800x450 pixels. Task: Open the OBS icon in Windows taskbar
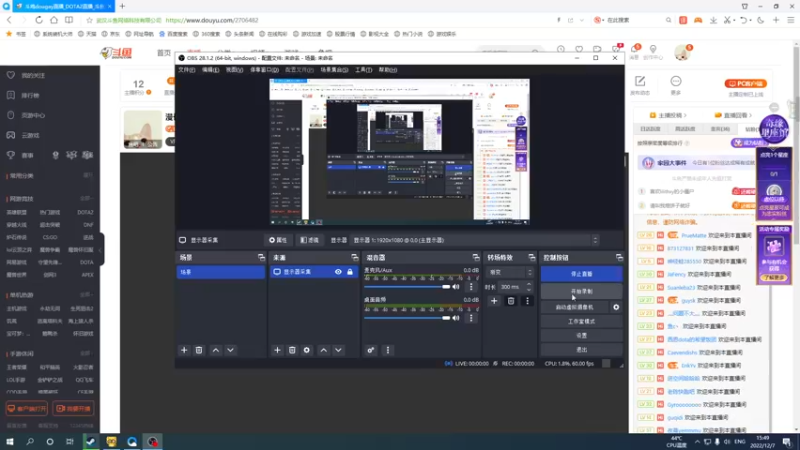click(x=153, y=441)
